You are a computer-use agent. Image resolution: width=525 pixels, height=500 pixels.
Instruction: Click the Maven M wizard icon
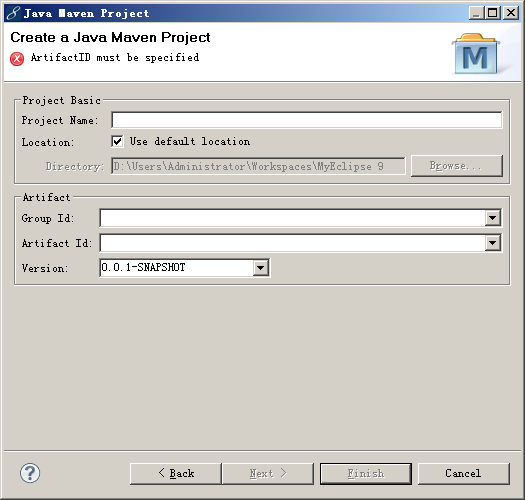tap(475, 54)
